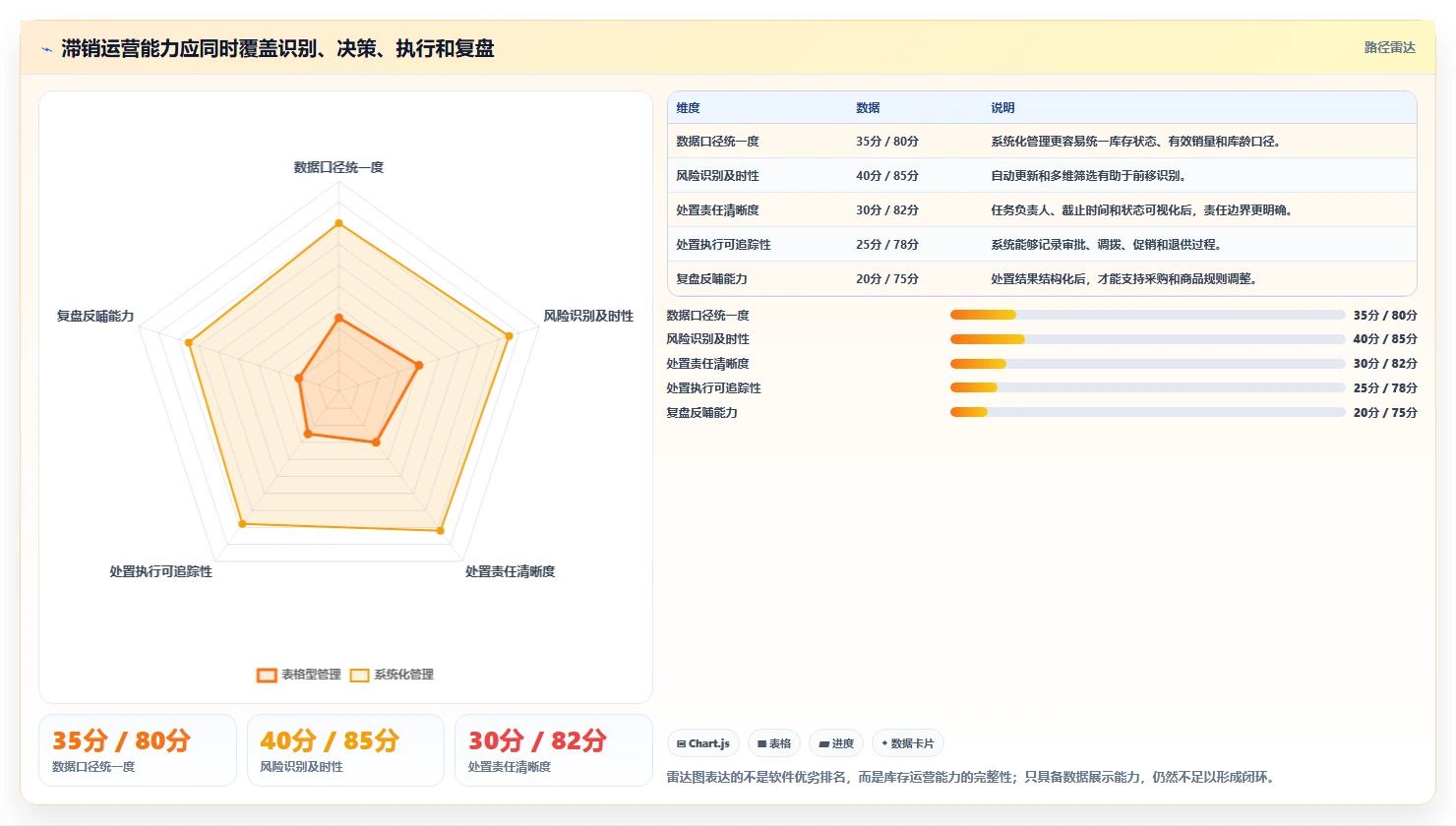
Task: Click description starting 系统能够记录审批
Action: coord(1108,245)
